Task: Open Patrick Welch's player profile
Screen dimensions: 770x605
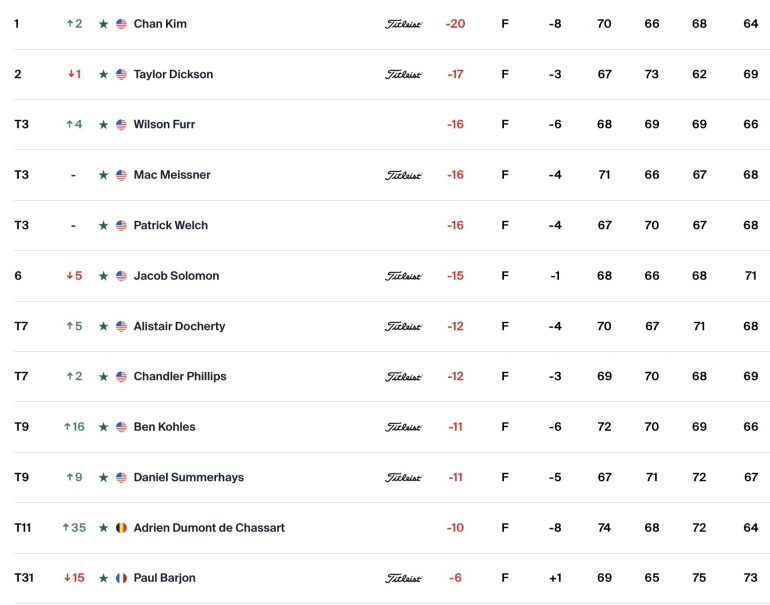Action: point(170,225)
